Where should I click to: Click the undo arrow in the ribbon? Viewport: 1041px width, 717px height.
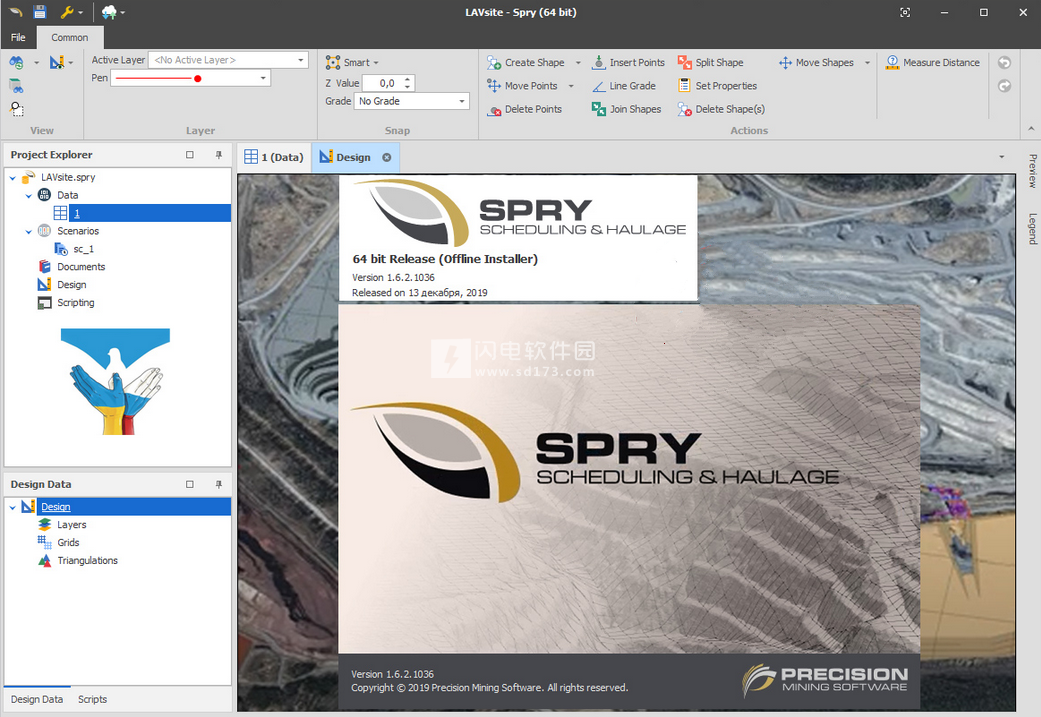(x=1004, y=62)
